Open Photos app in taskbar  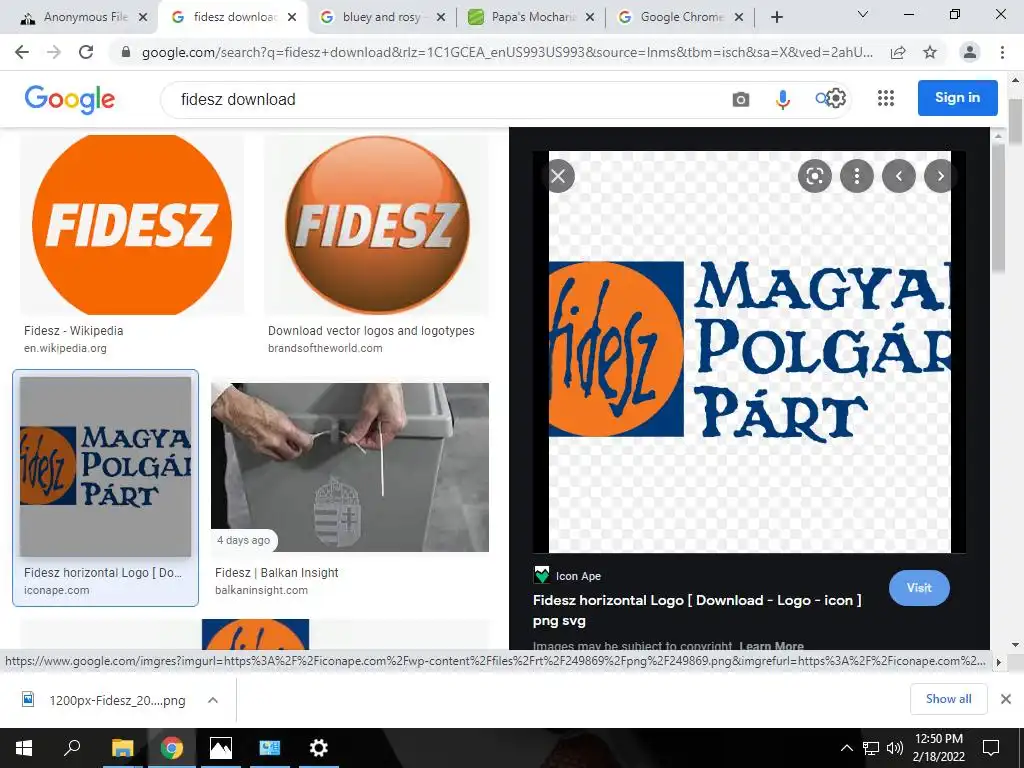coord(221,748)
